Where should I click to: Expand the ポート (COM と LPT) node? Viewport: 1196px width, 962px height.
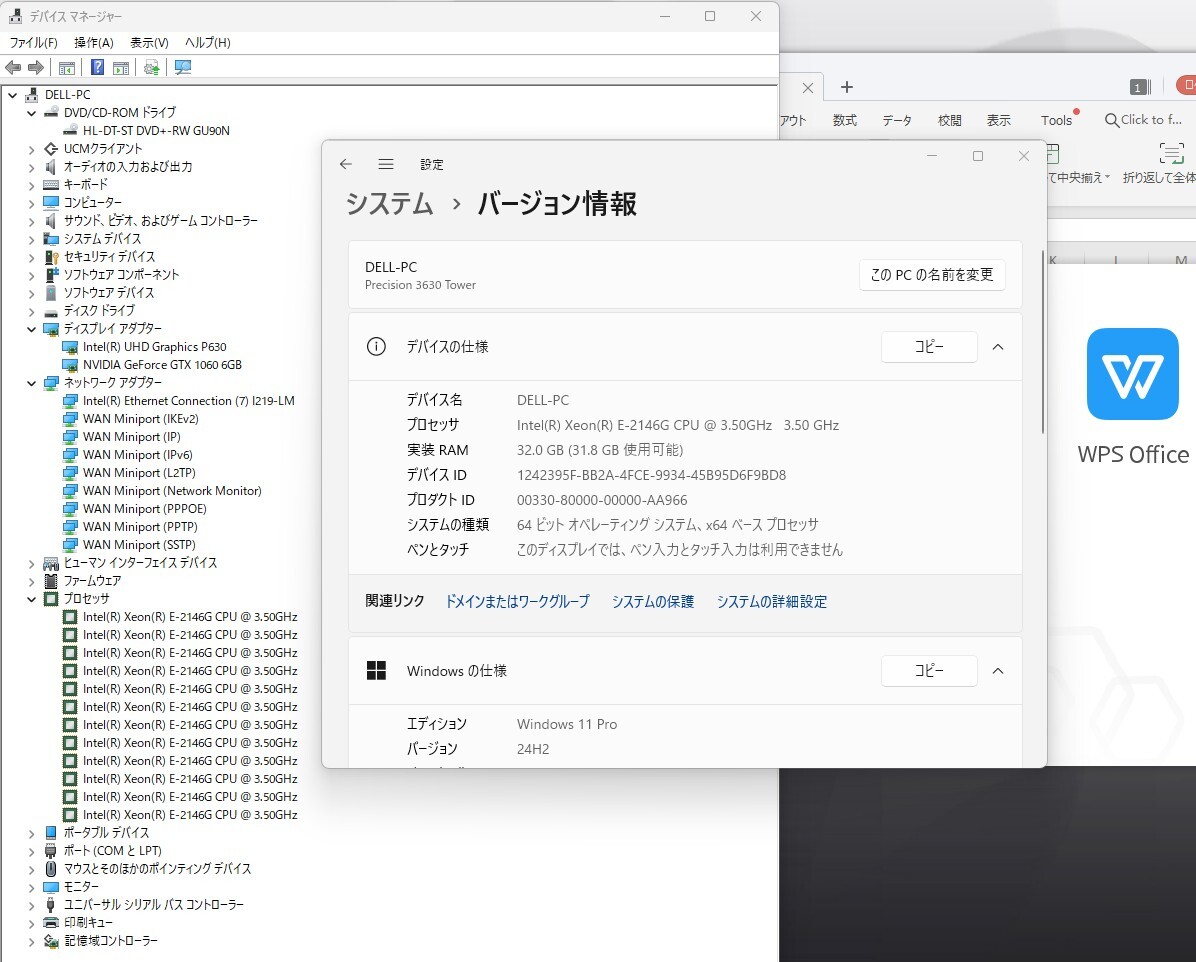31,851
